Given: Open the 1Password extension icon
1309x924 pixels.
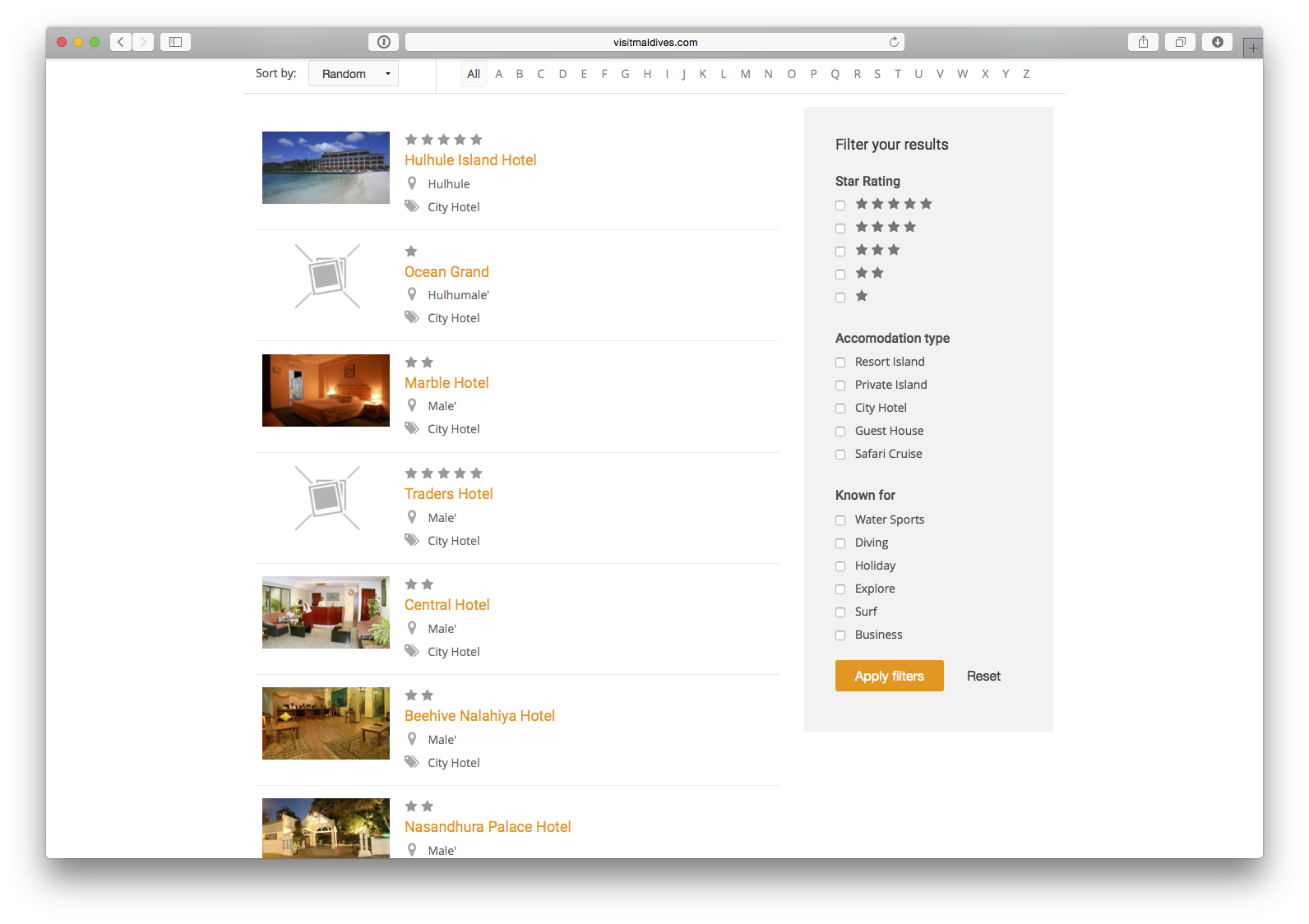Looking at the screenshot, I should 383,42.
